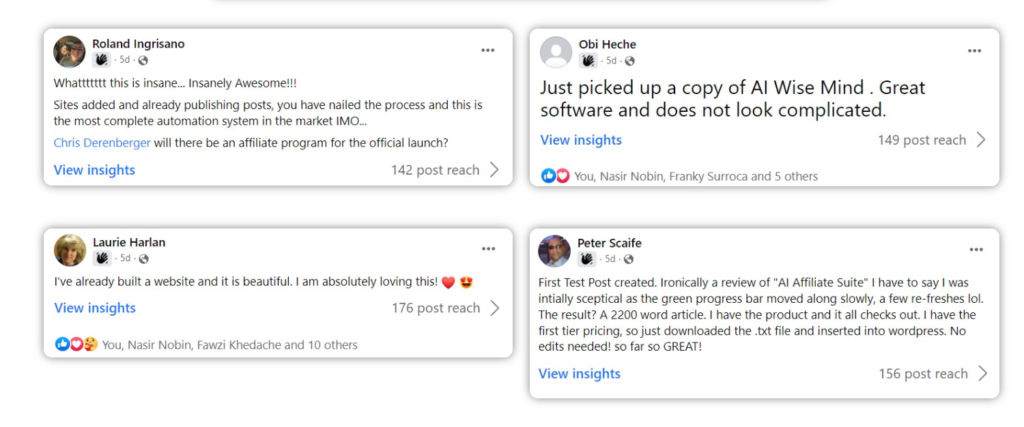Click the wave badge icon under Laurie Harlan's name
Viewport: 1024px width, 427px height.
click(x=101, y=259)
